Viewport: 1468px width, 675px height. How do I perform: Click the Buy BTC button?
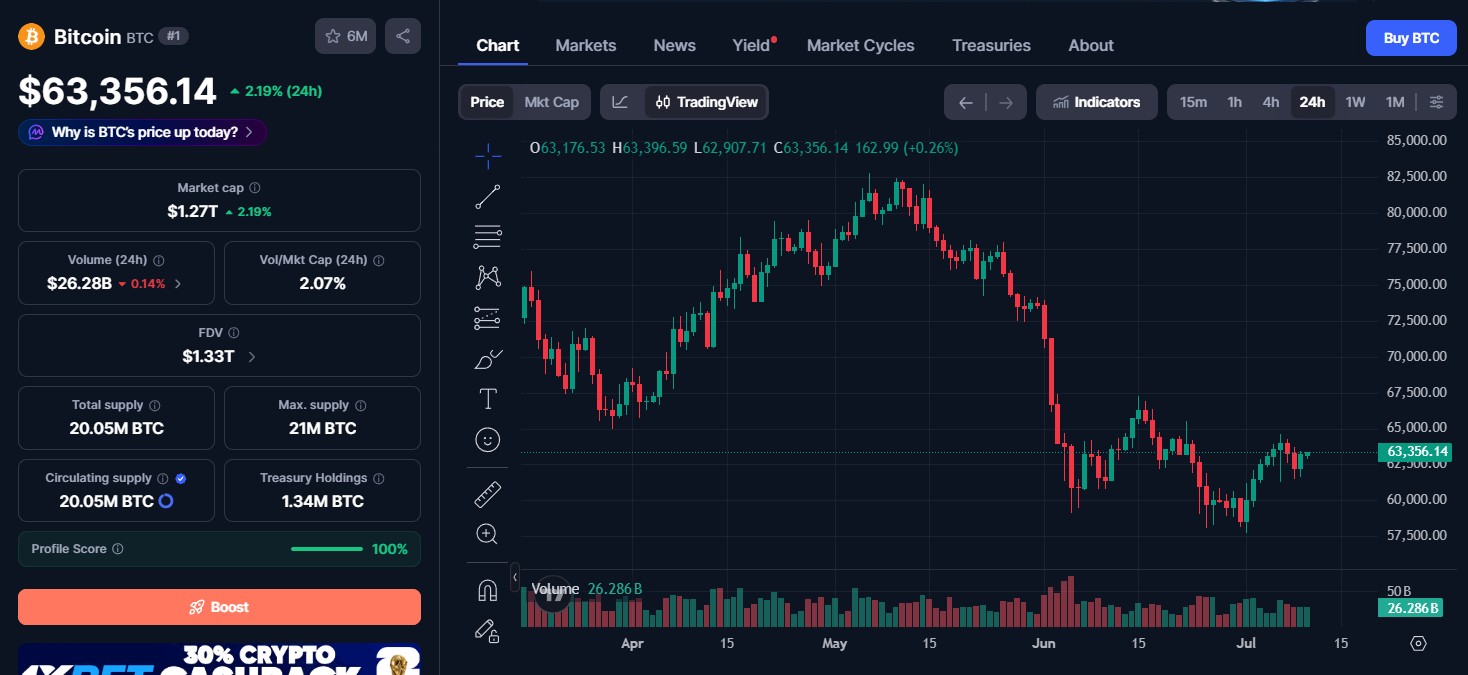[x=1411, y=38]
